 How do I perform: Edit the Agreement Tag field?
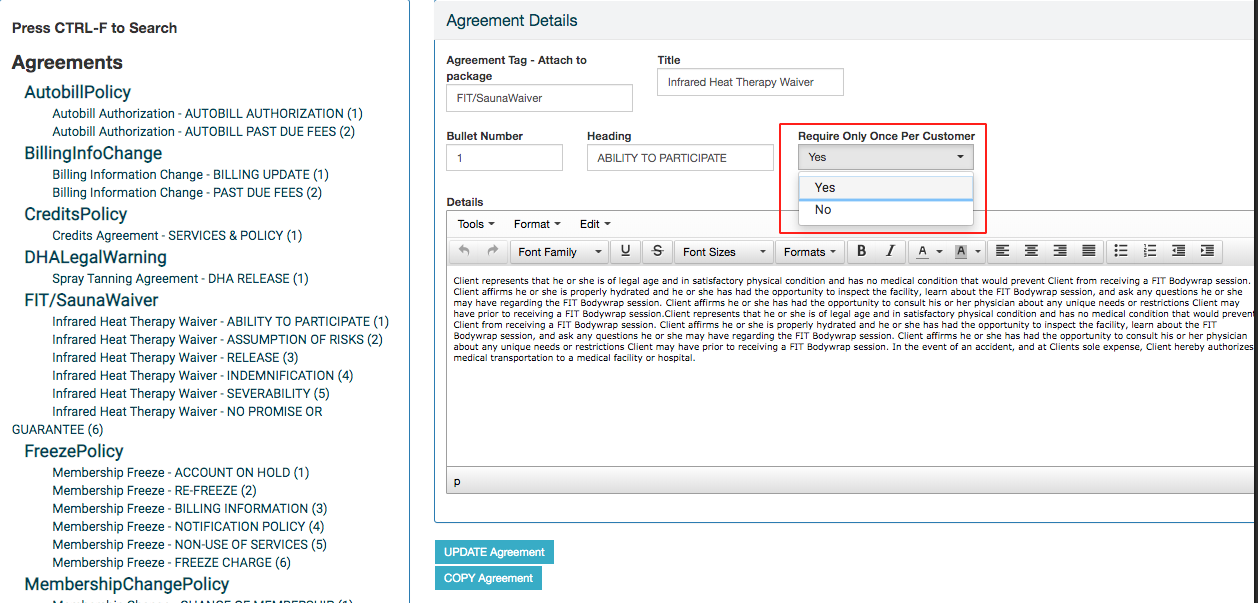pyautogui.click(x=539, y=98)
